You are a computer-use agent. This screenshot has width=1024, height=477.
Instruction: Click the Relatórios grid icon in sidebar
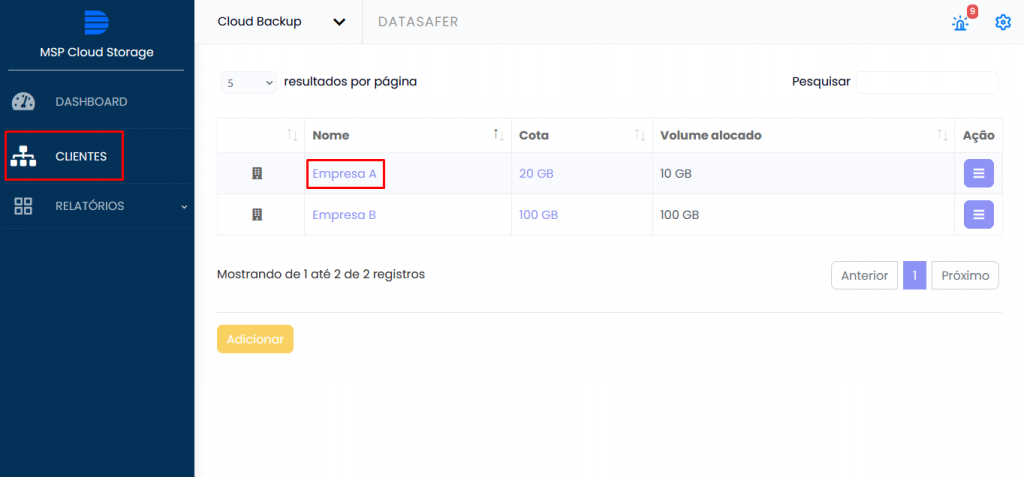point(24,206)
